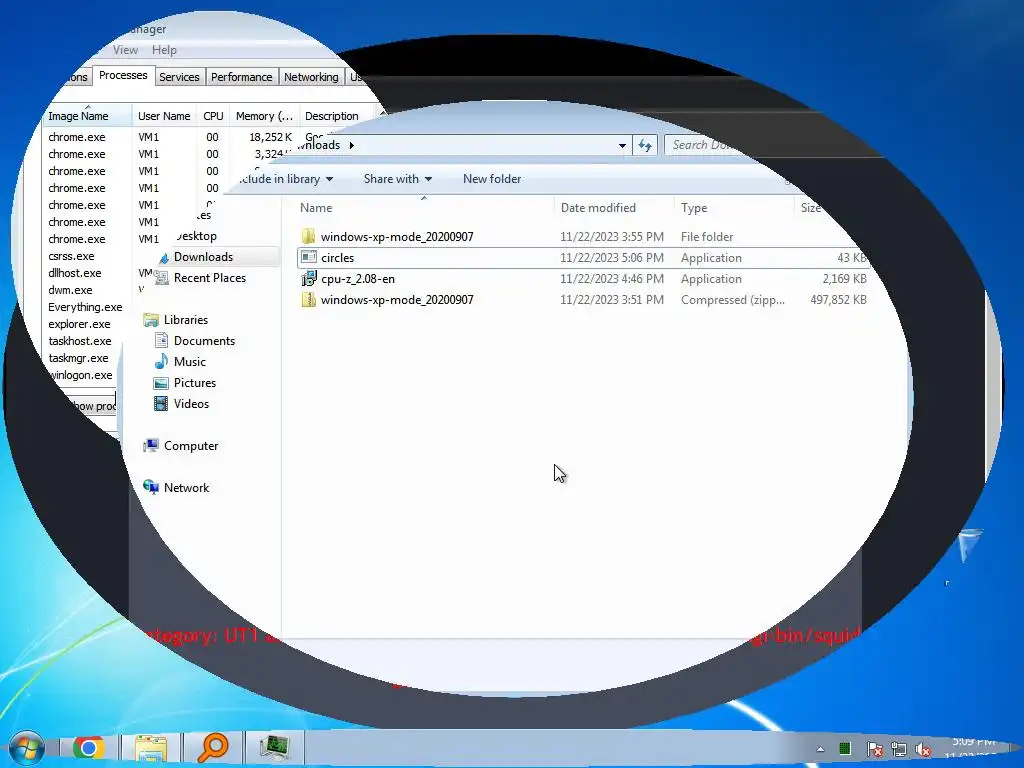Click the Downloads breadcrumb arrow in address bar
Image resolution: width=1024 pixels, height=768 pixels.
click(351, 145)
